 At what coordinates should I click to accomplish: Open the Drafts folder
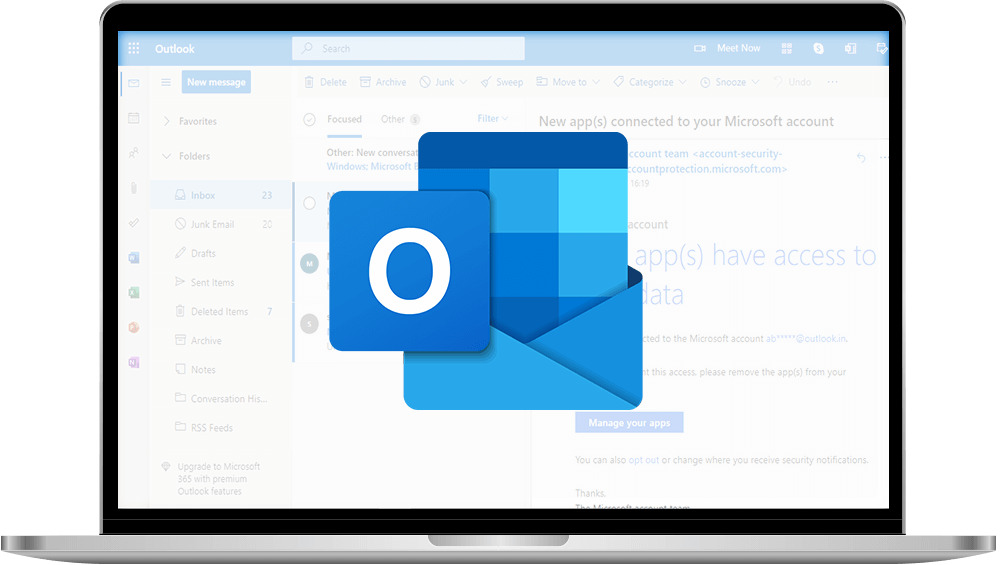click(221, 253)
